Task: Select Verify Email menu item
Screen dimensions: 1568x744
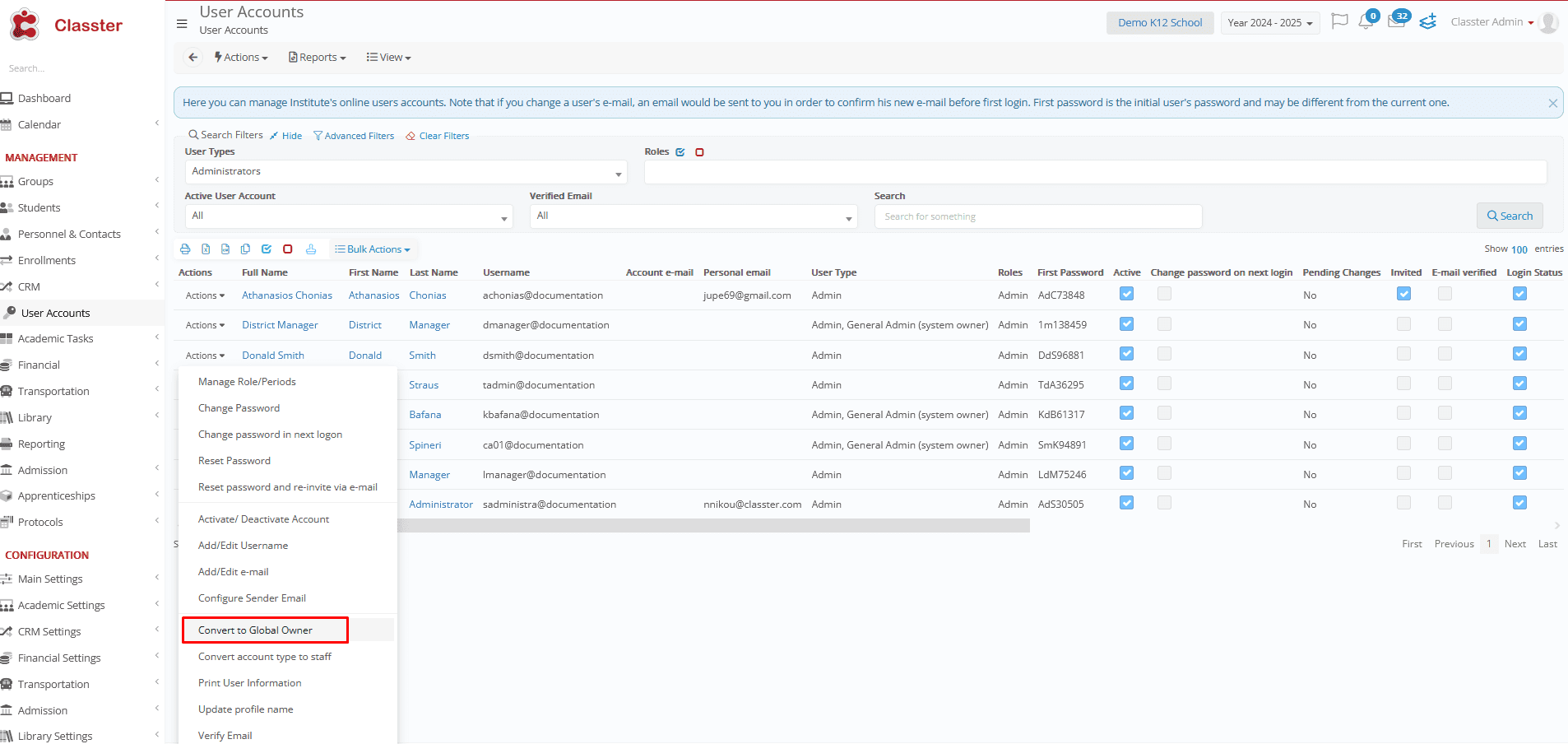Action: (225, 736)
